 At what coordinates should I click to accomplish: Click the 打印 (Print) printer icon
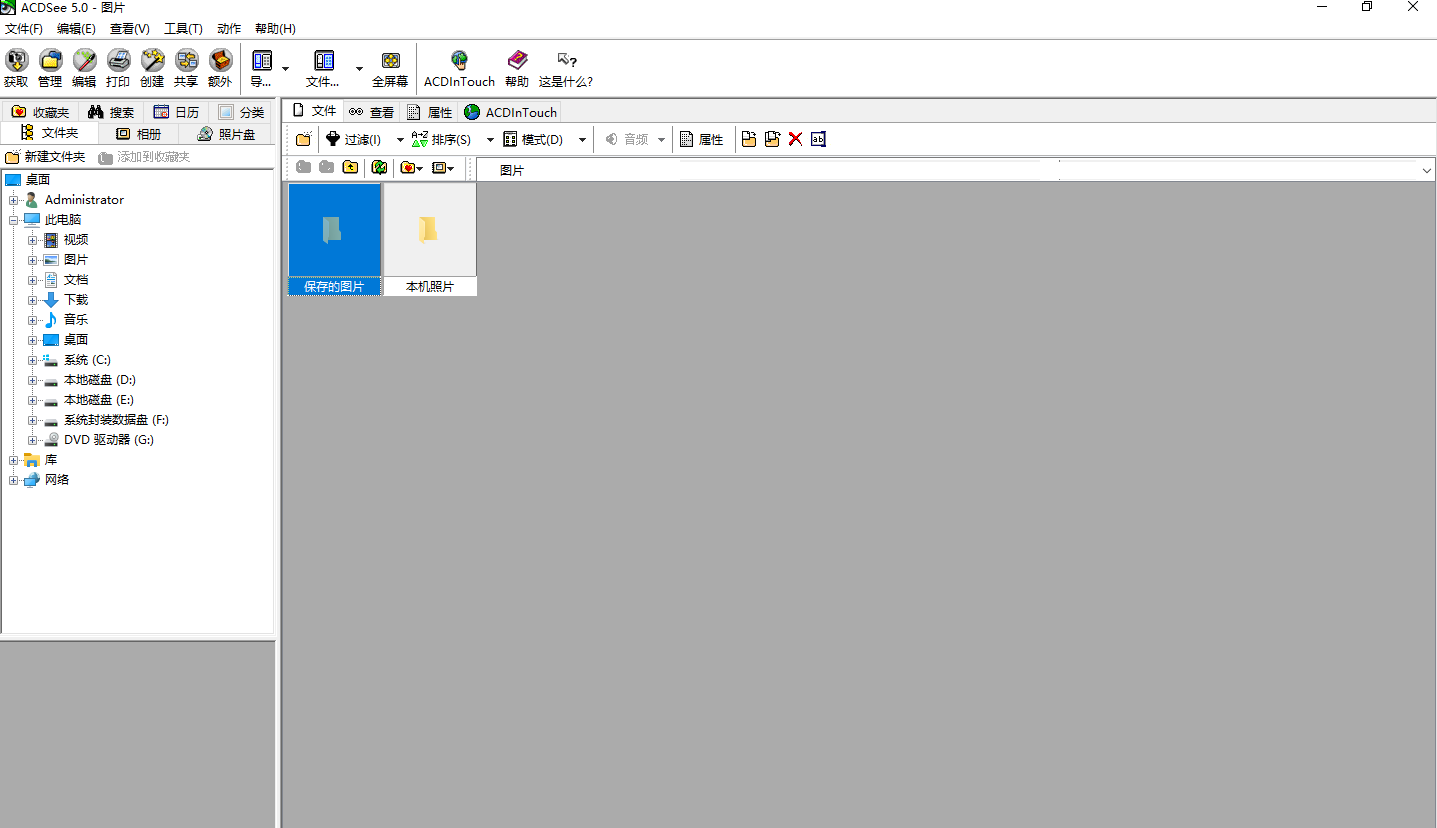click(118, 62)
